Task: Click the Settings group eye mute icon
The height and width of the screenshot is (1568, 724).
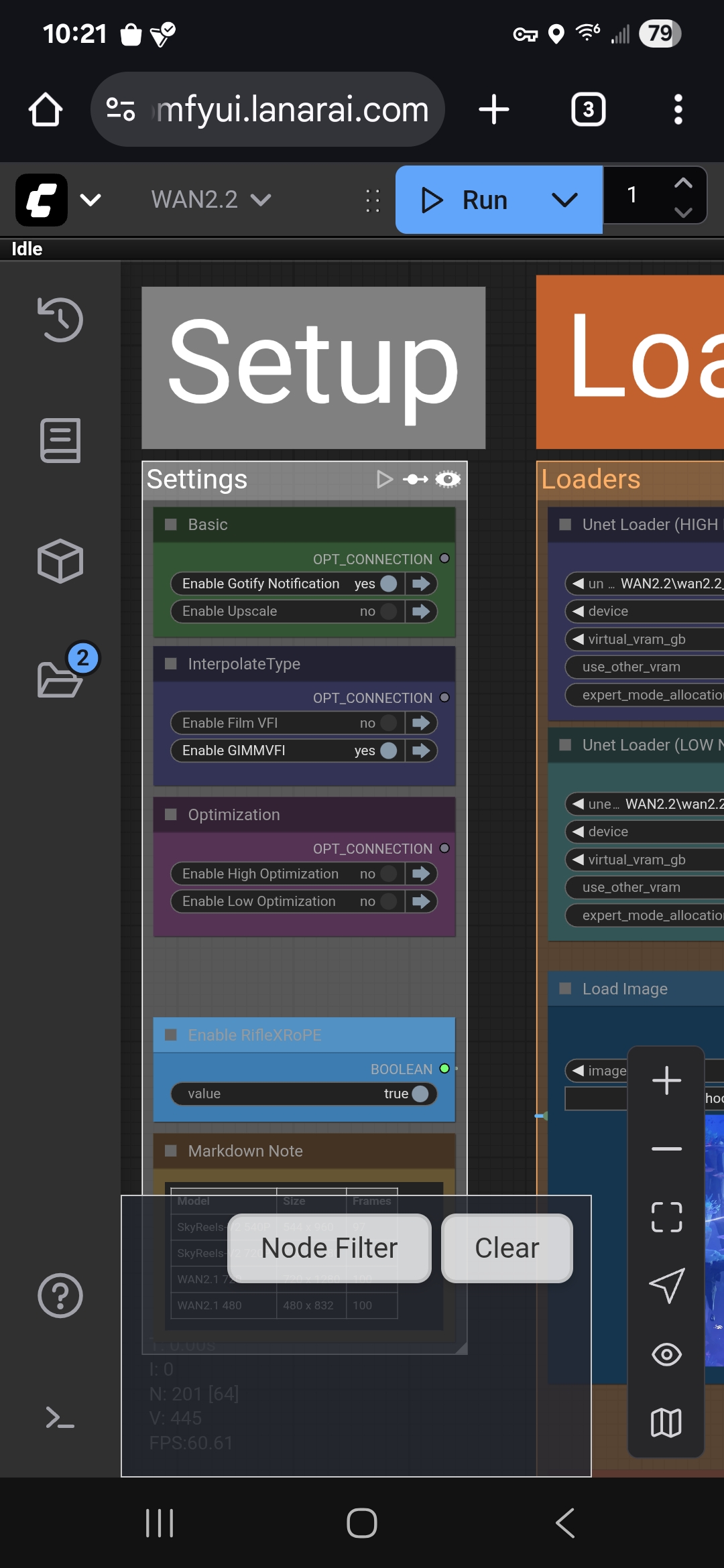Action: [x=448, y=479]
